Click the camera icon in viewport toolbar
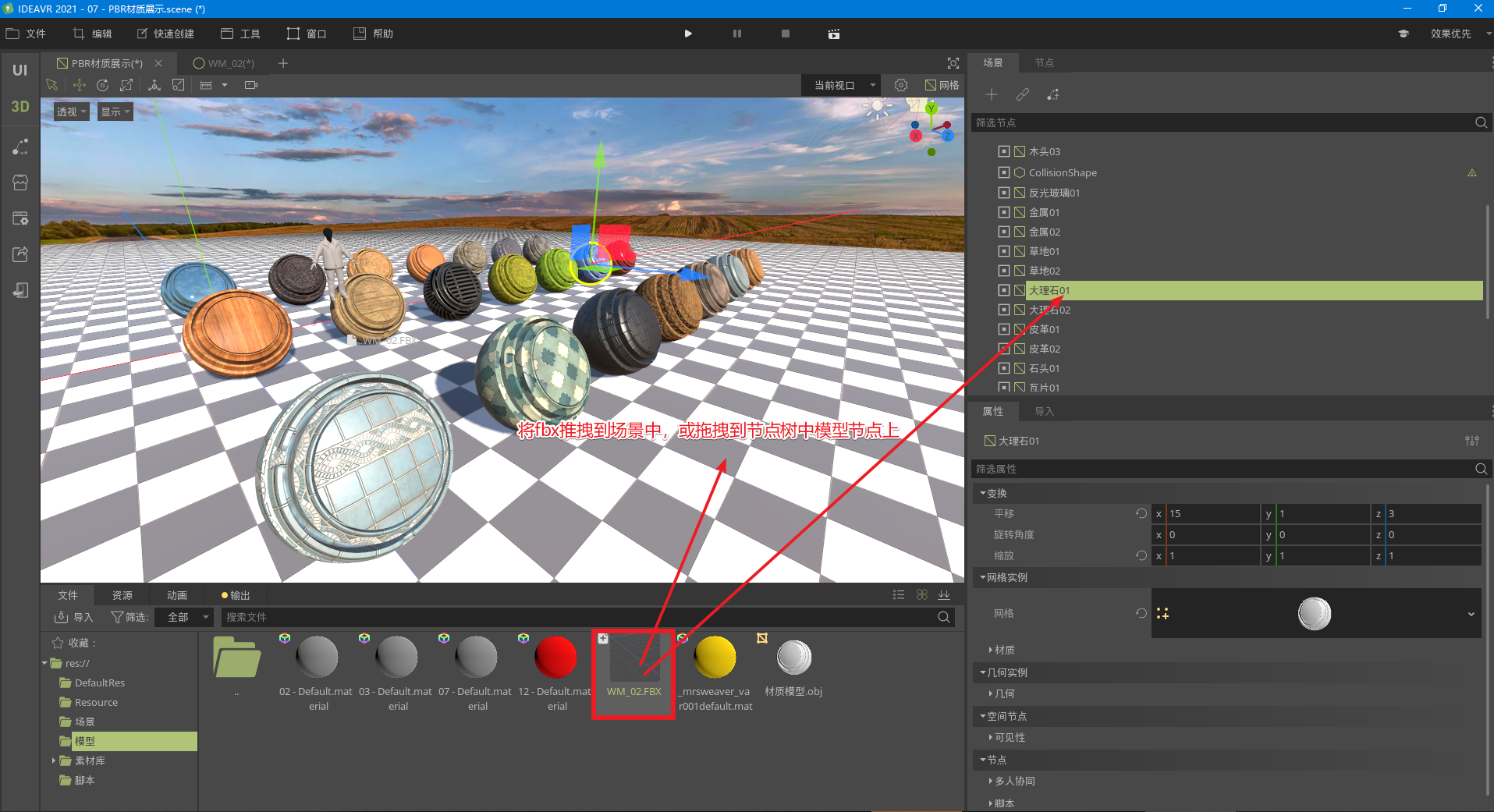The height and width of the screenshot is (812, 1494). 250,85
